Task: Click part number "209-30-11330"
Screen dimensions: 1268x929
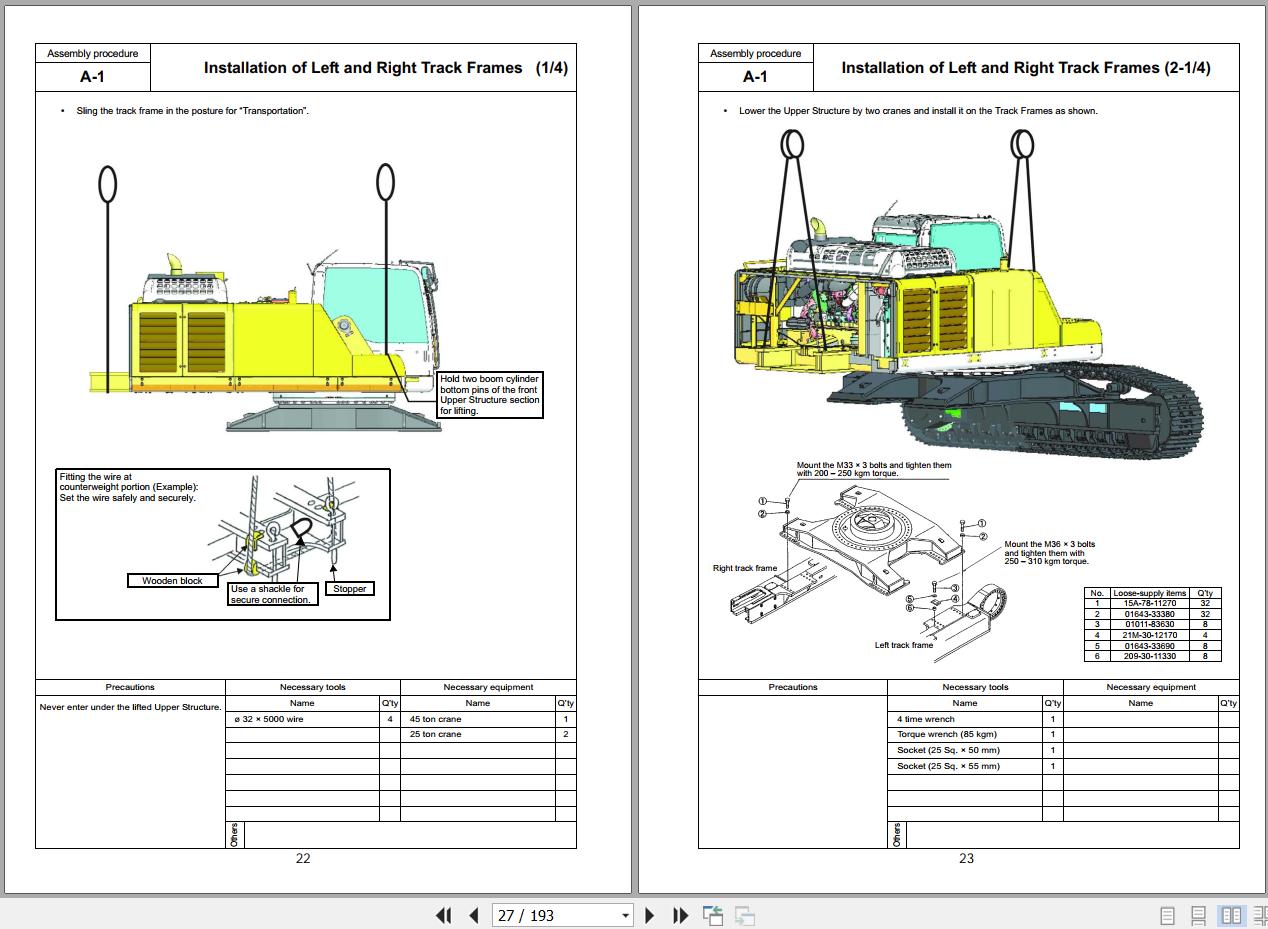Action: click(x=1150, y=656)
